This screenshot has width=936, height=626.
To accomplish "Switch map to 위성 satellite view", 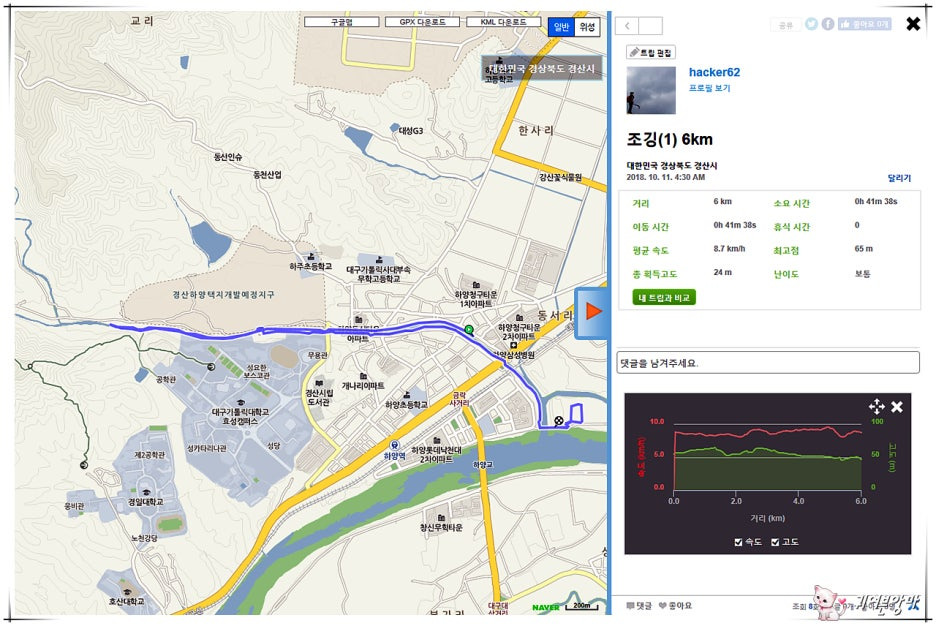I will click(587, 27).
